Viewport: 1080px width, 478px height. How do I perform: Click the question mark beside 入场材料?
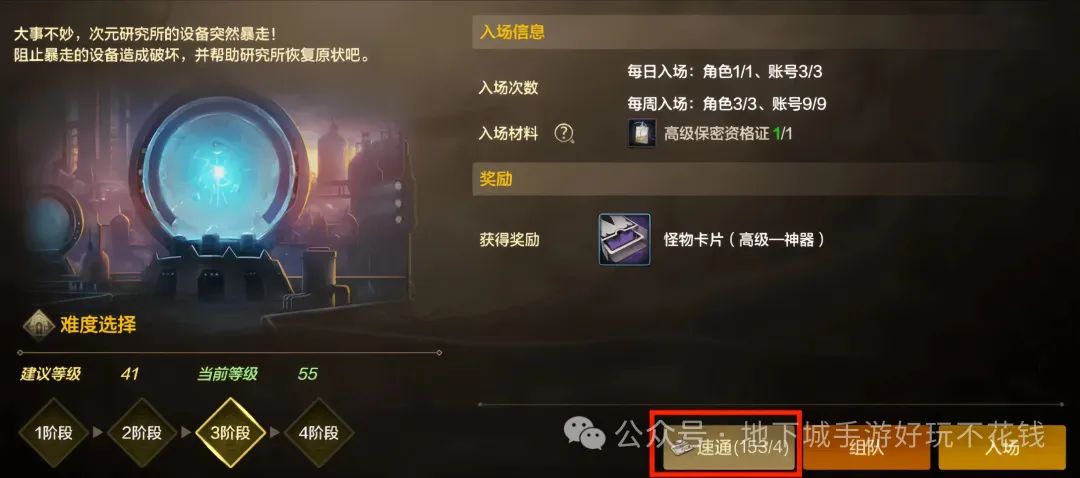[564, 133]
